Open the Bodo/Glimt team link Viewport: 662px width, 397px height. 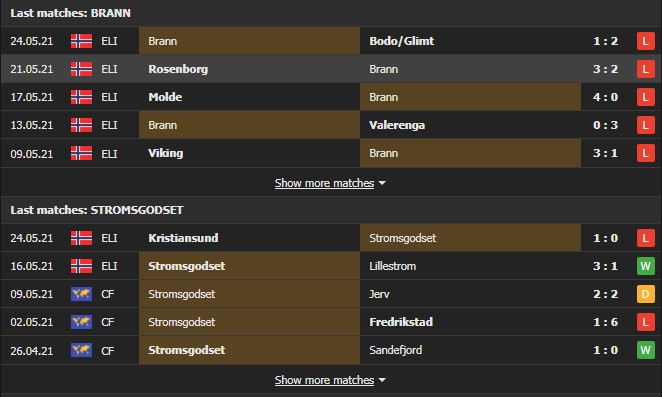(x=402, y=41)
